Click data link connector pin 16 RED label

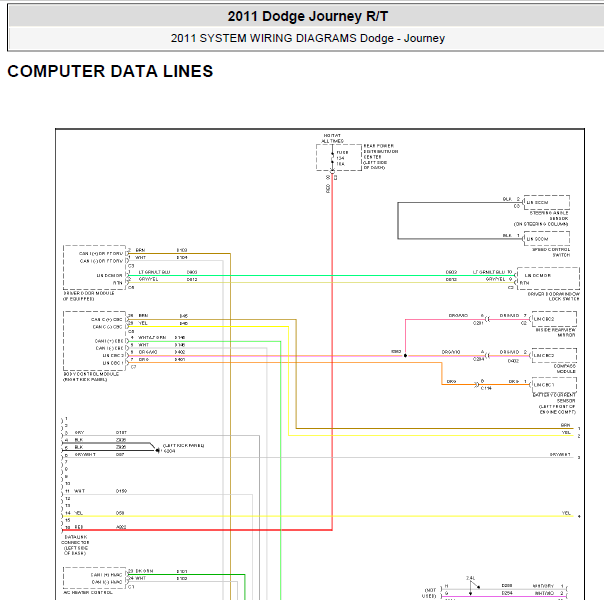[x=79, y=527]
